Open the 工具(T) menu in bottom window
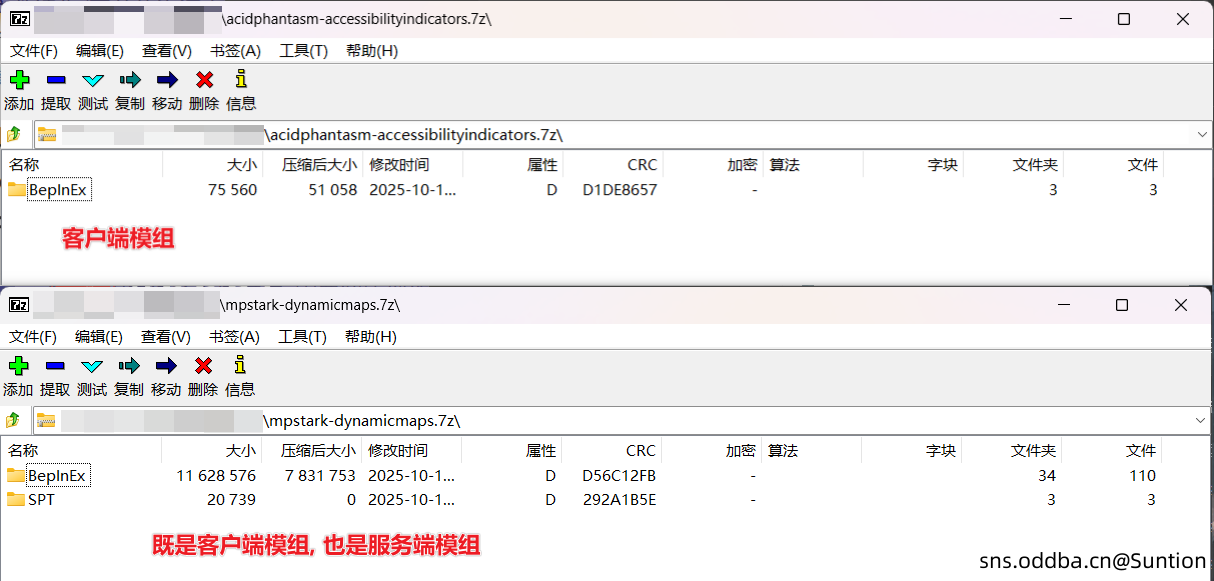 [302, 337]
